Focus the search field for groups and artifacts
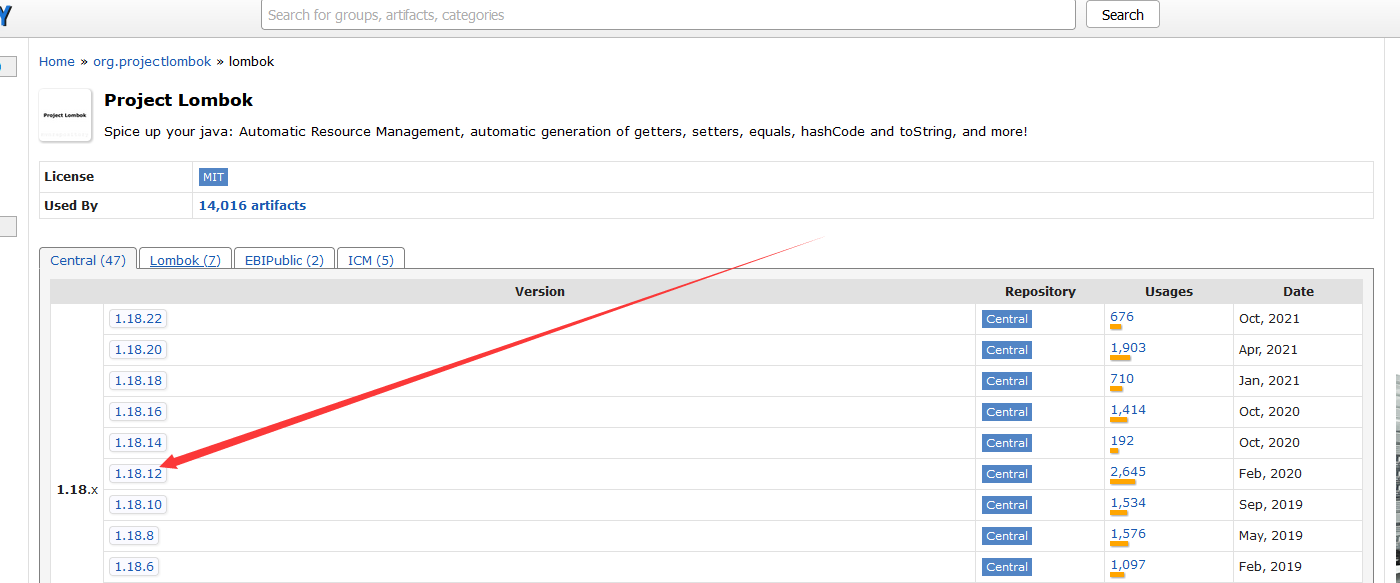1400x583 pixels. [x=668, y=15]
